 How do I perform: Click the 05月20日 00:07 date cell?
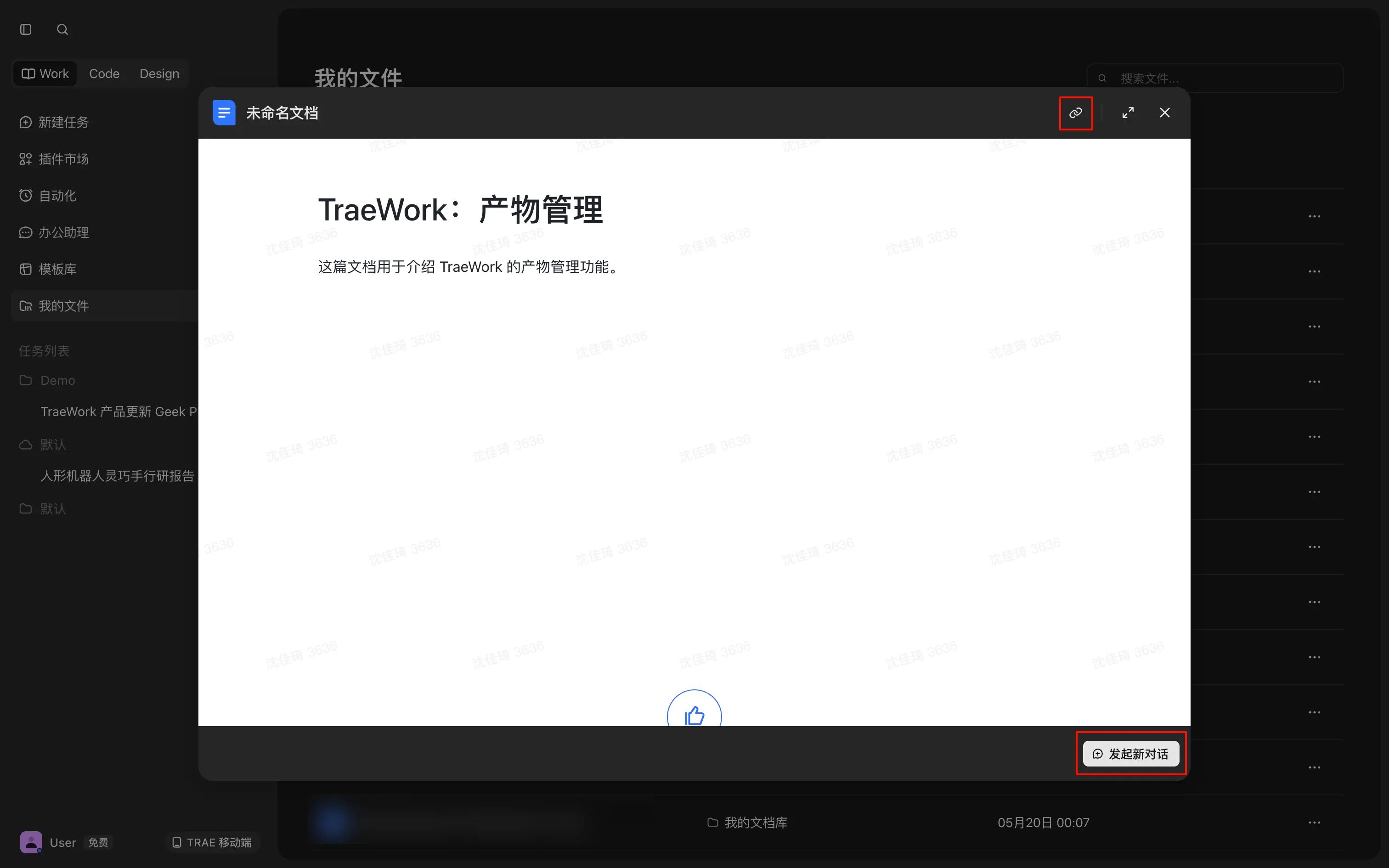coord(1044,823)
